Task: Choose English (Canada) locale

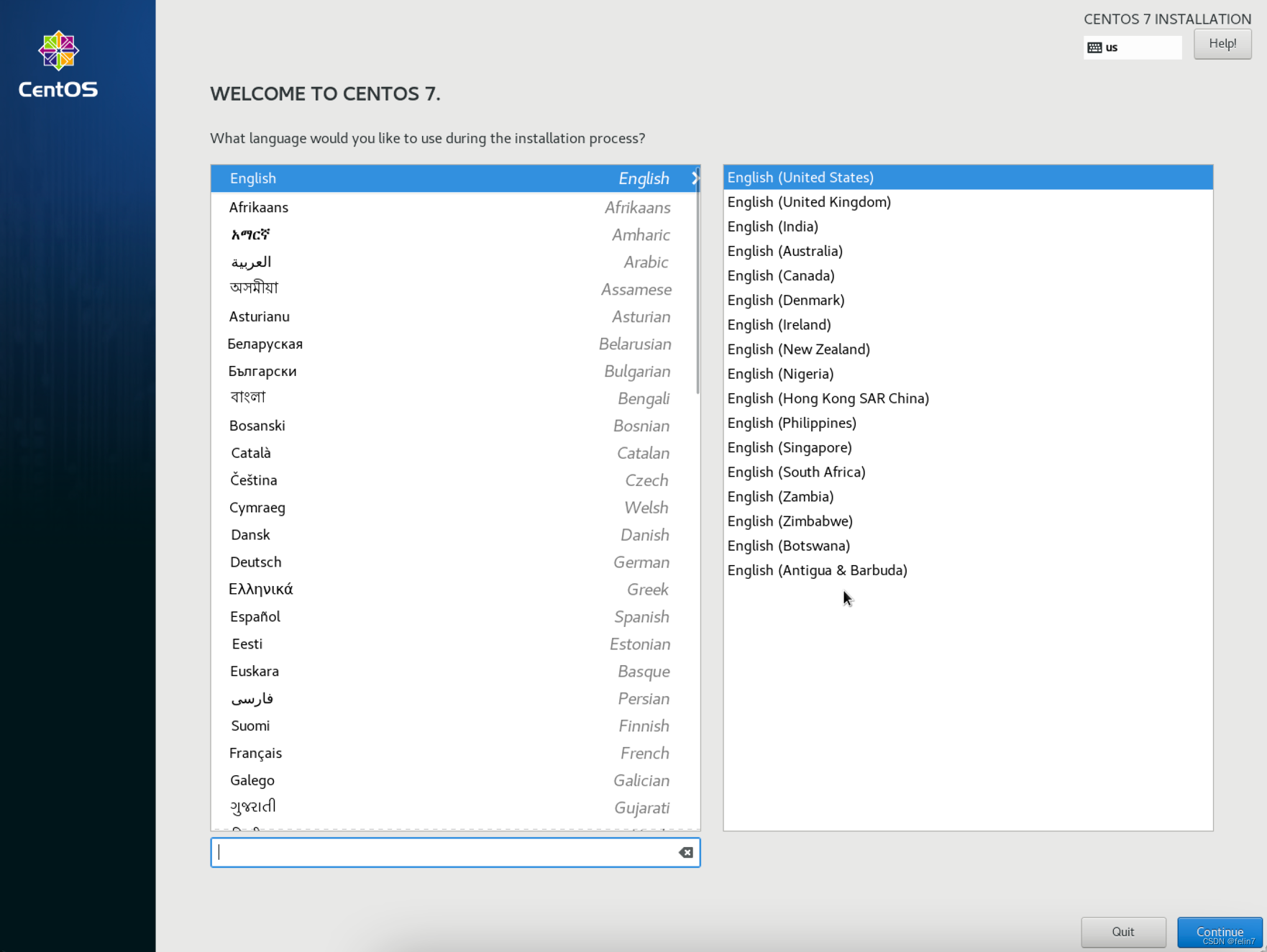Action: tap(968, 275)
